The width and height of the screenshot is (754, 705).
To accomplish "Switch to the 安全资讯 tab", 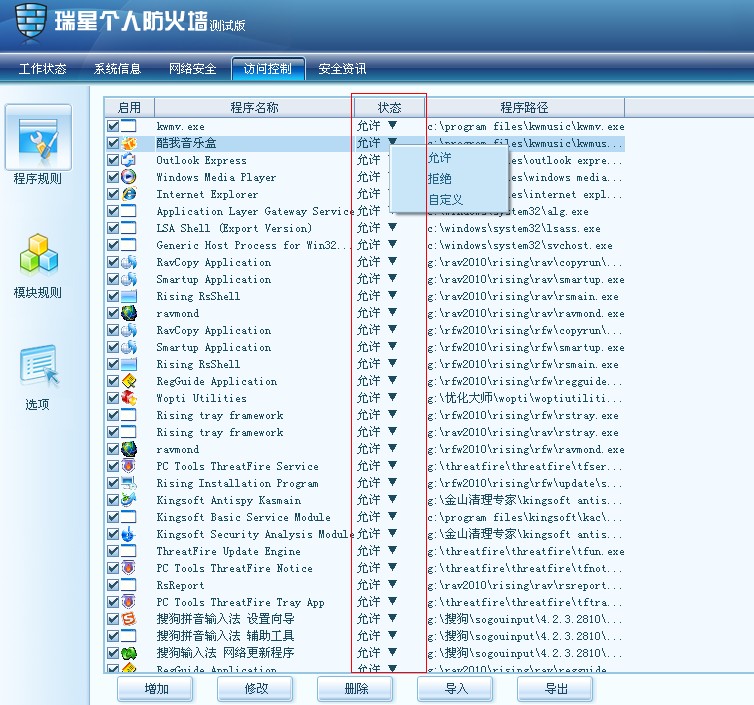I will (x=342, y=69).
